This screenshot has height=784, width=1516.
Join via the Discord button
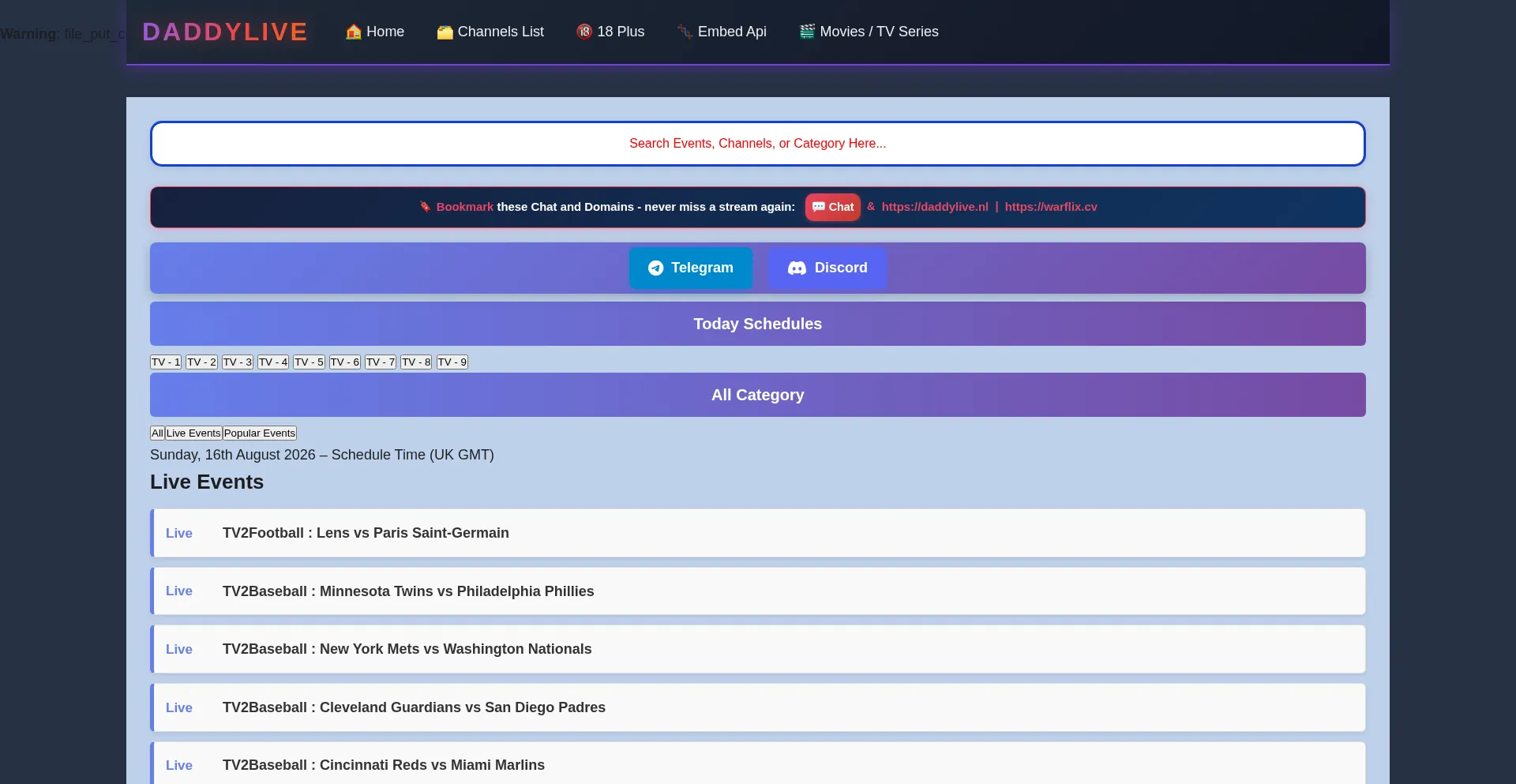(x=827, y=268)
